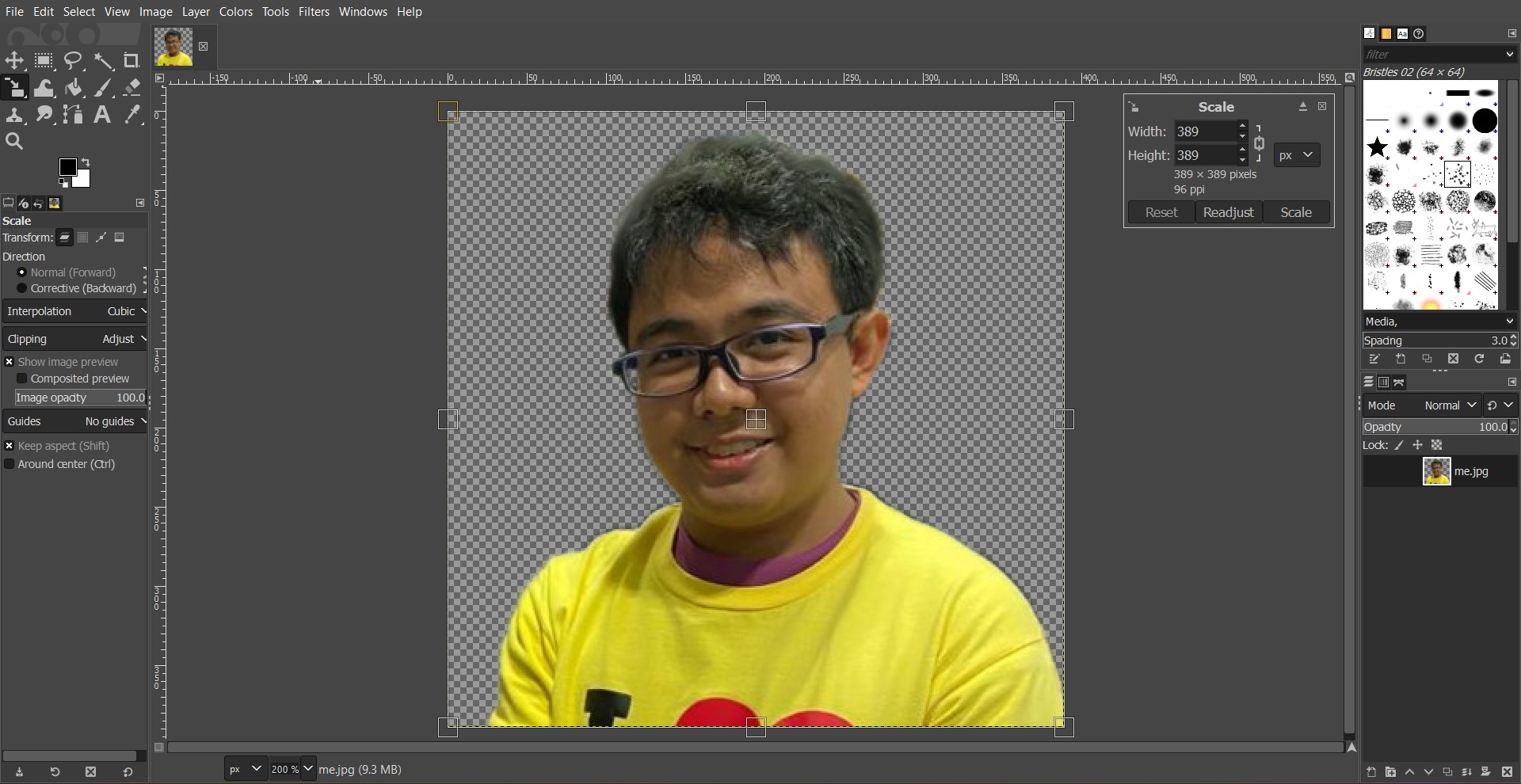Enable Around center (Ctrl) option
The height and width of the screenshot is (784, 1521).
(x=10, y=465)
